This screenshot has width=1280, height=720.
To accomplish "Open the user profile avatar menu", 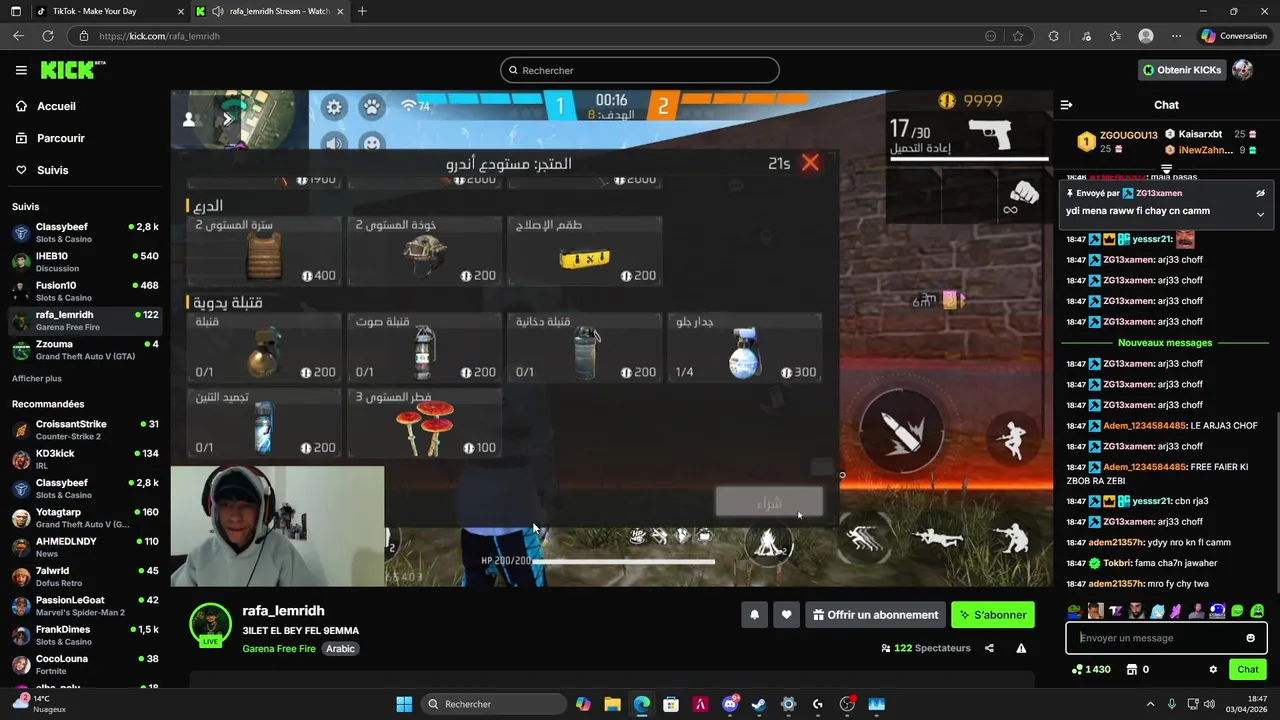I will [x=1242, y=70].
